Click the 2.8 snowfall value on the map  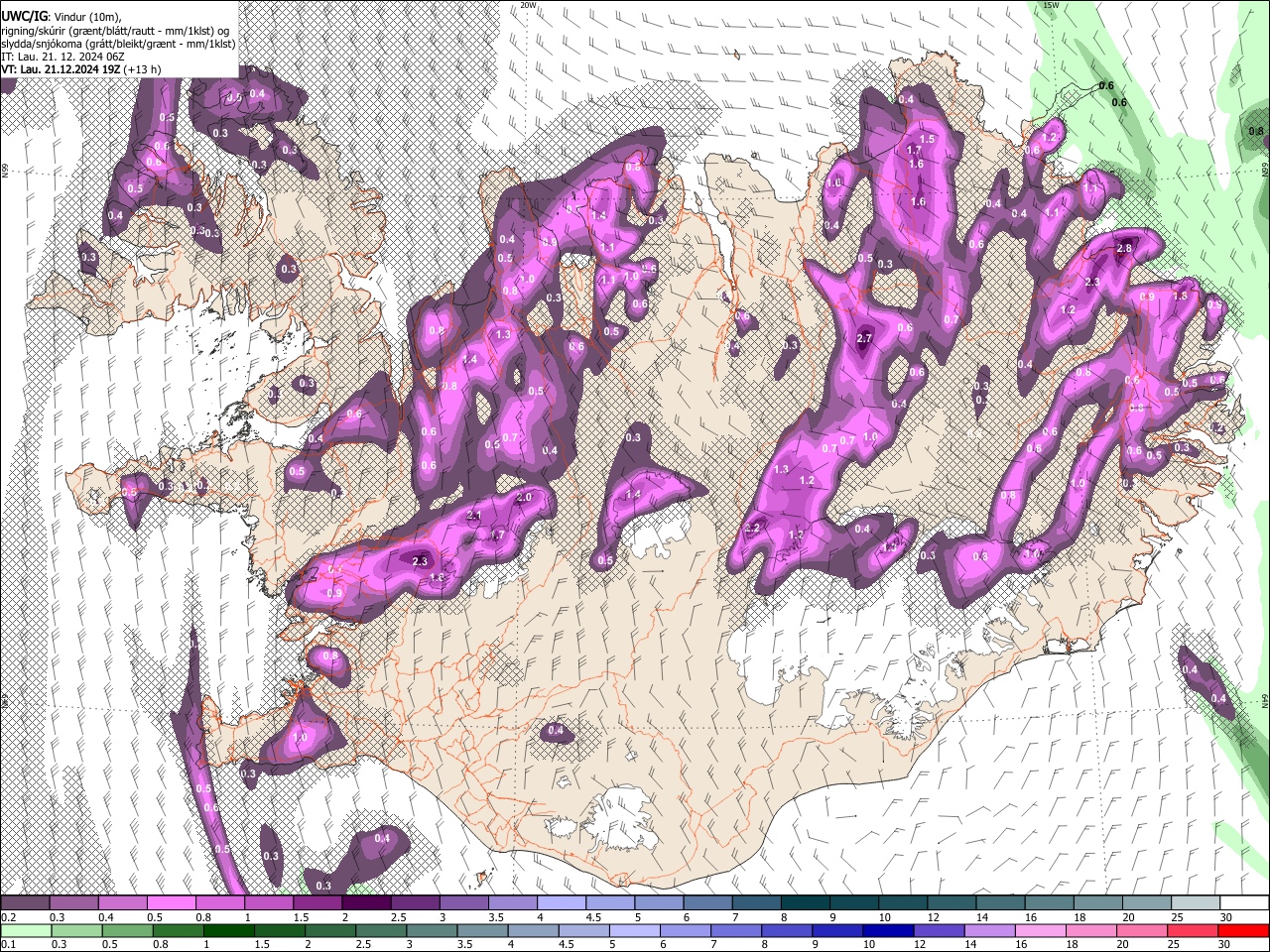[1124, 248]
